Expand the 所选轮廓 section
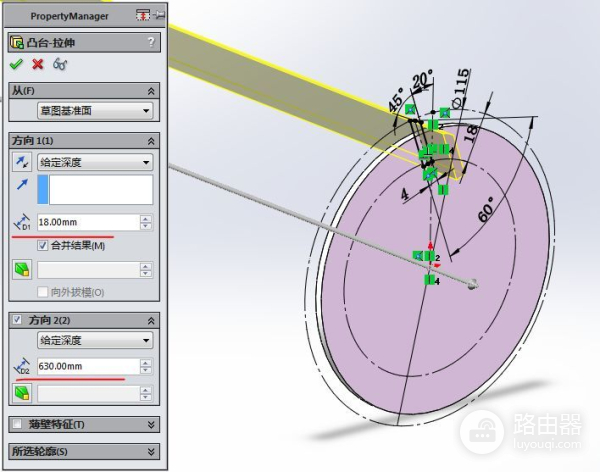The width and height of the screenshot is (600, 472). pyautogui.click(x=151, y=450)
